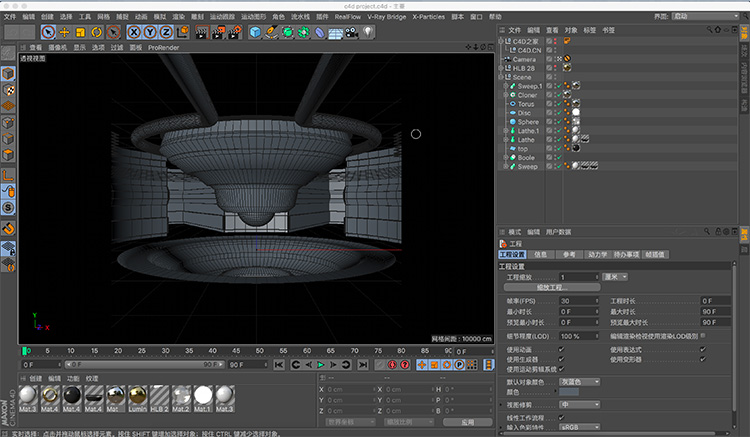Toggle the coordinate system cube icon
This screenshot has height=437, width=750.
pyautogui.click(x=183, y=32)
